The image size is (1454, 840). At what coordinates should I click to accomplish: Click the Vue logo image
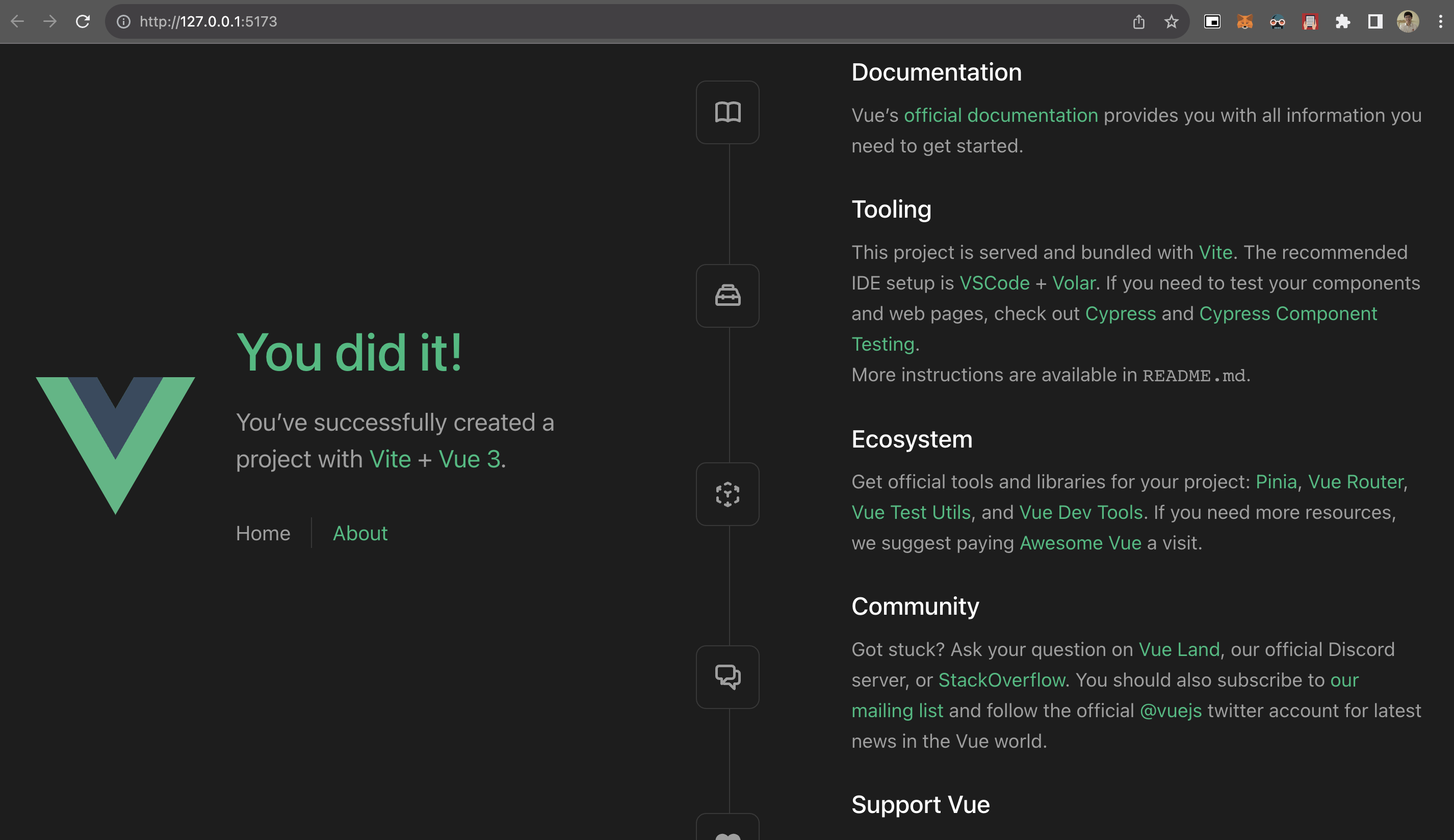click(115, 445)
